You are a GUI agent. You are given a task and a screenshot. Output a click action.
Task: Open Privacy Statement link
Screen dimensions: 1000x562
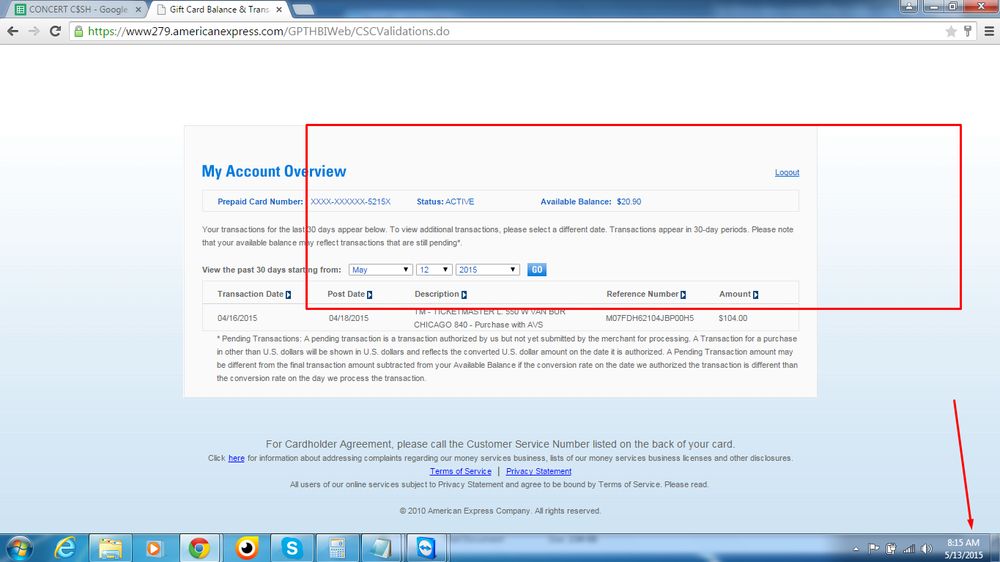pos(539,471)
